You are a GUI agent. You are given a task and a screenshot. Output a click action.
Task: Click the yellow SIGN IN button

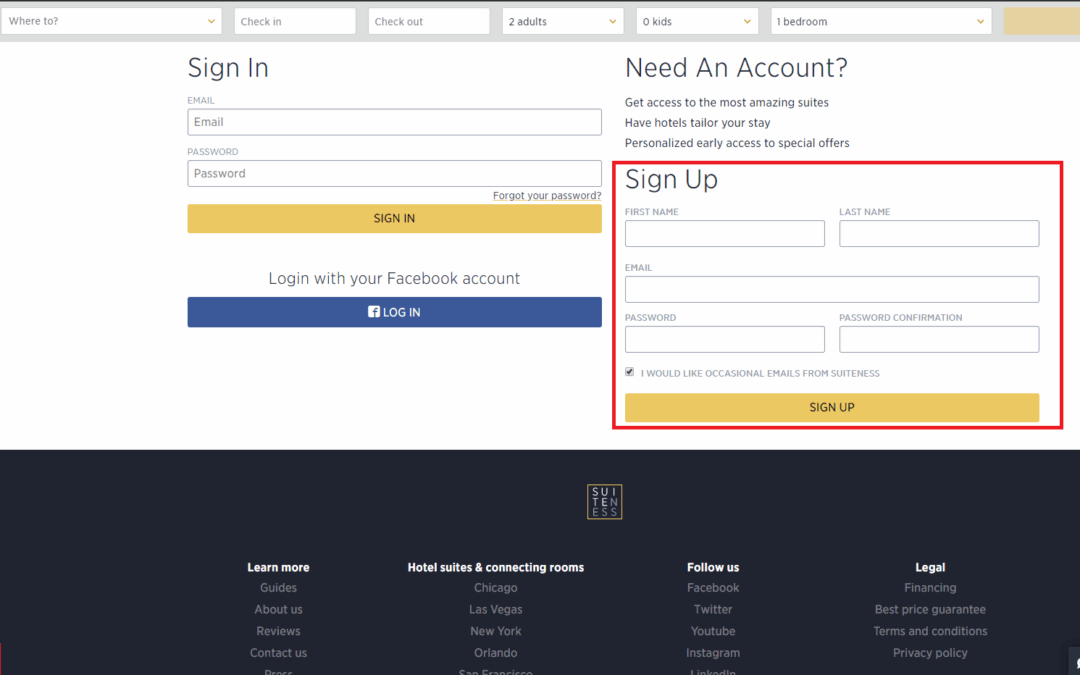point(394,219)
